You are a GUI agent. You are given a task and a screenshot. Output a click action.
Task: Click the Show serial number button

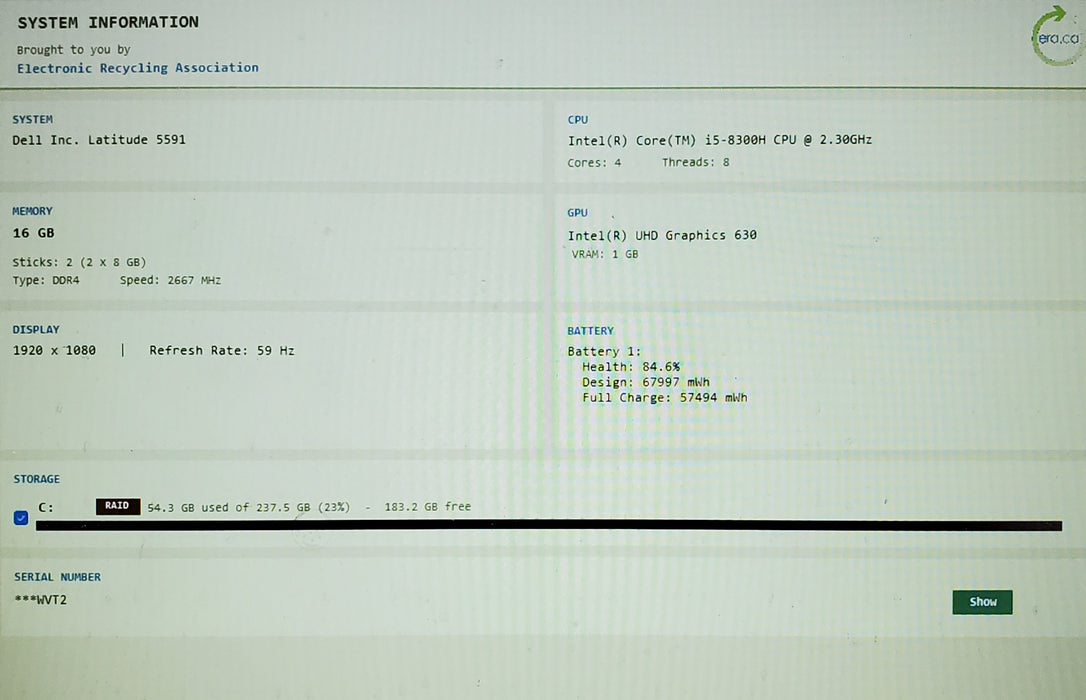pos(982,602)
